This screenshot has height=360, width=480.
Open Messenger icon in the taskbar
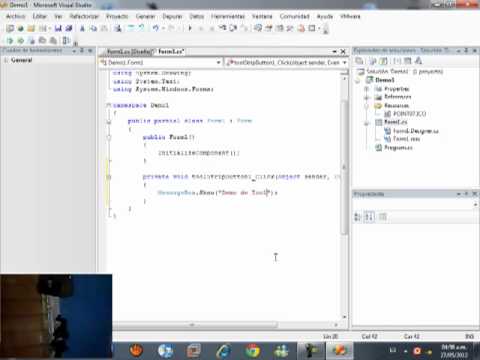tap(281, 351)
